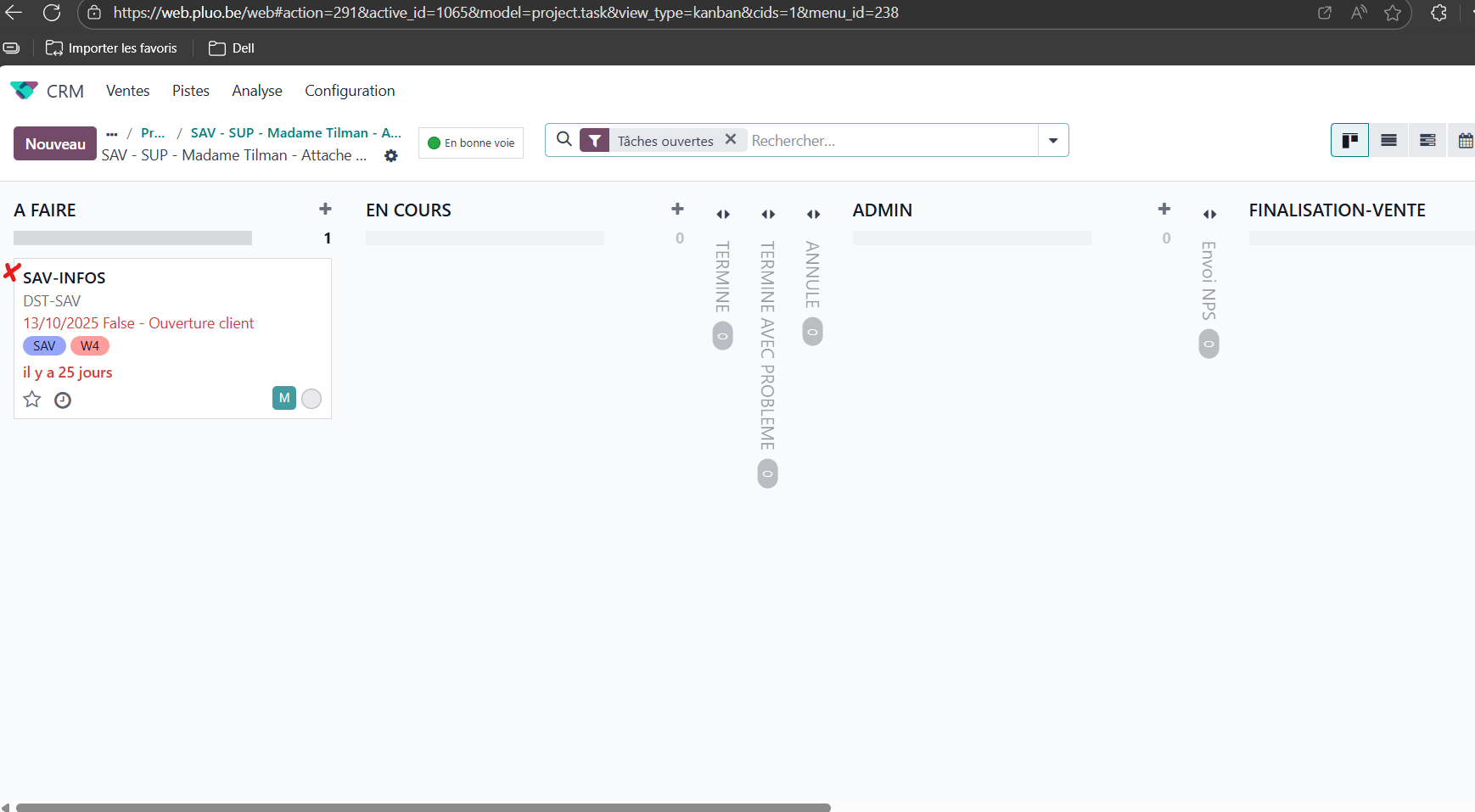Expand the search options dropdown arrow
The width and height of the screenshot is (1475, 812).
(x=1053, y=141)
